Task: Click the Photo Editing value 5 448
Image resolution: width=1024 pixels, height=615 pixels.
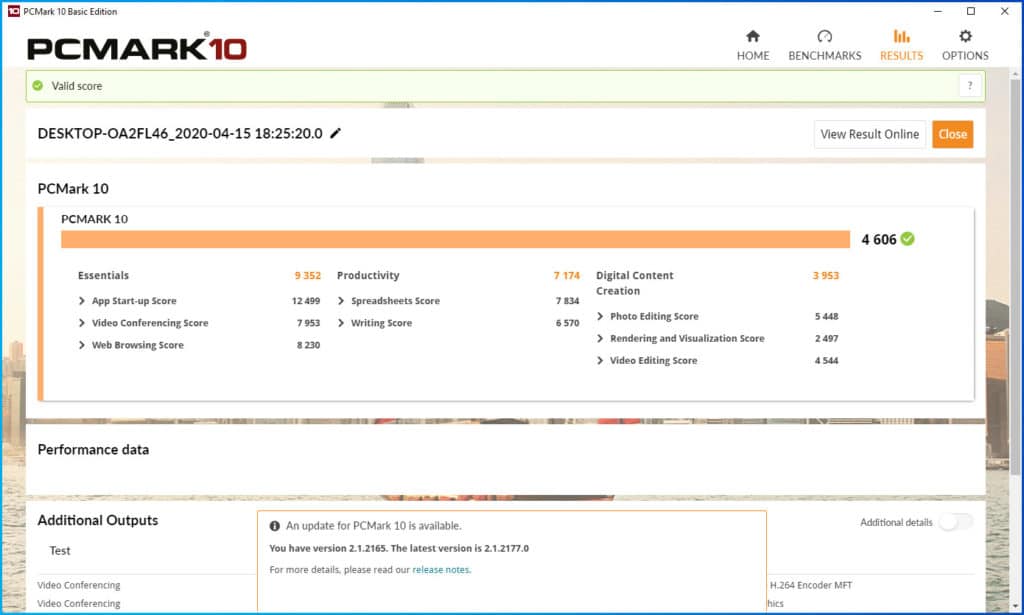Action: [x=826, y=316]
